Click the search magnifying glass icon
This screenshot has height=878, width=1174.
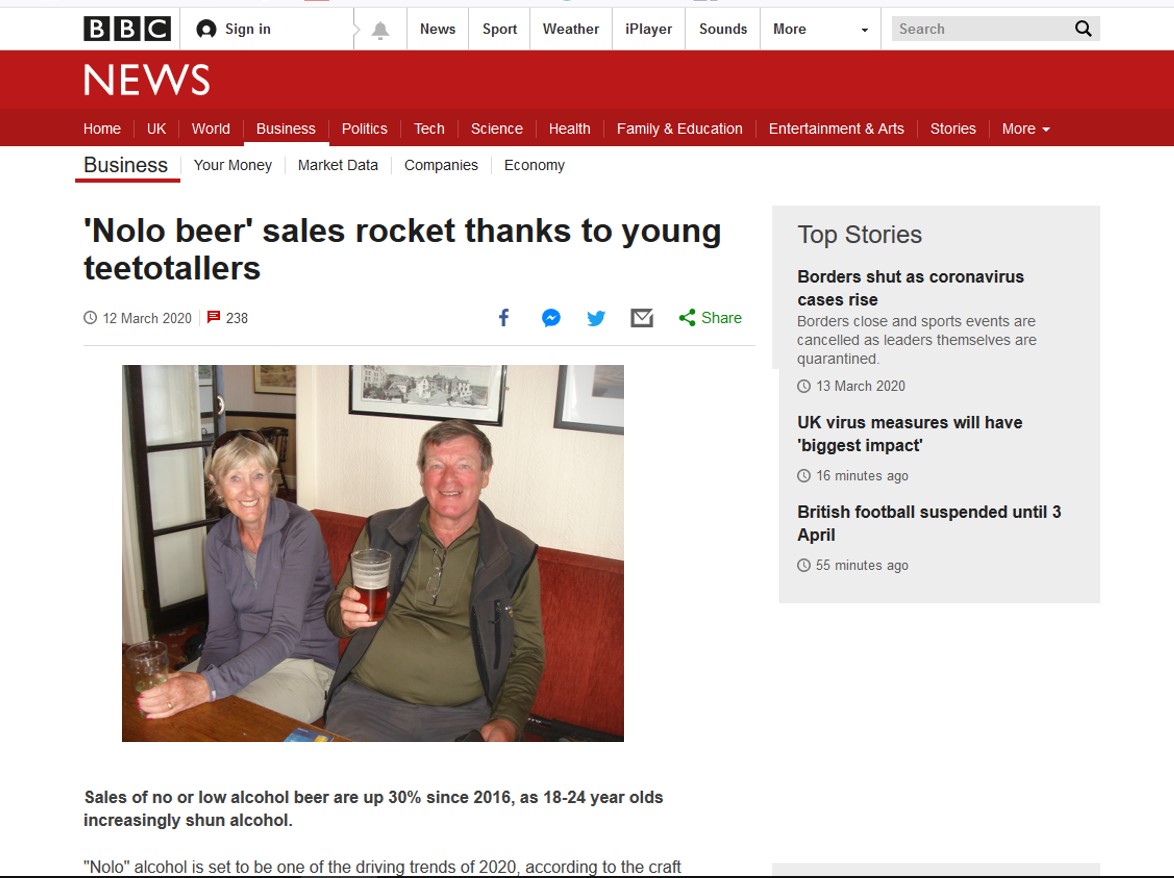coord(1083,29)
